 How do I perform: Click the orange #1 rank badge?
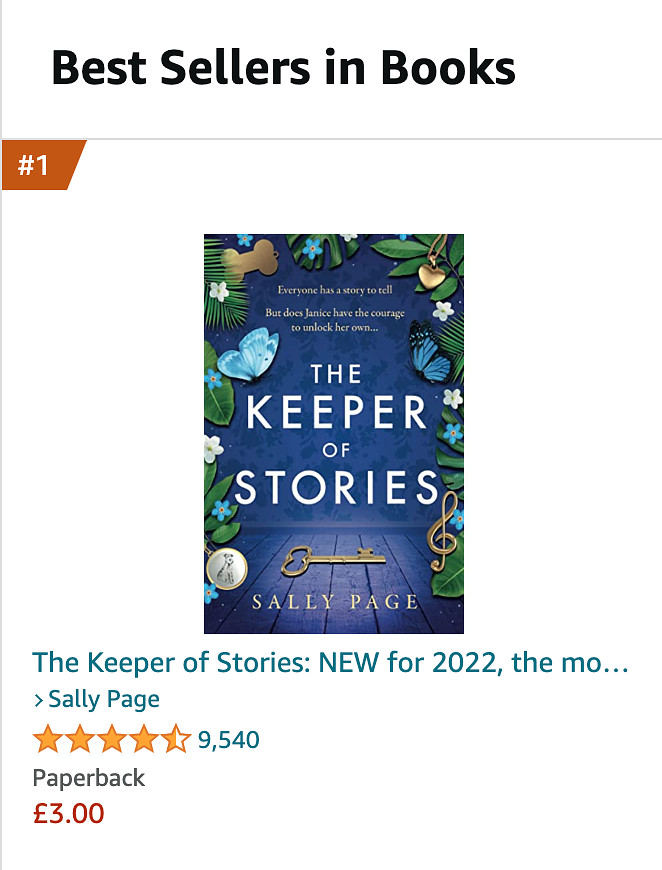click(37, 165)
